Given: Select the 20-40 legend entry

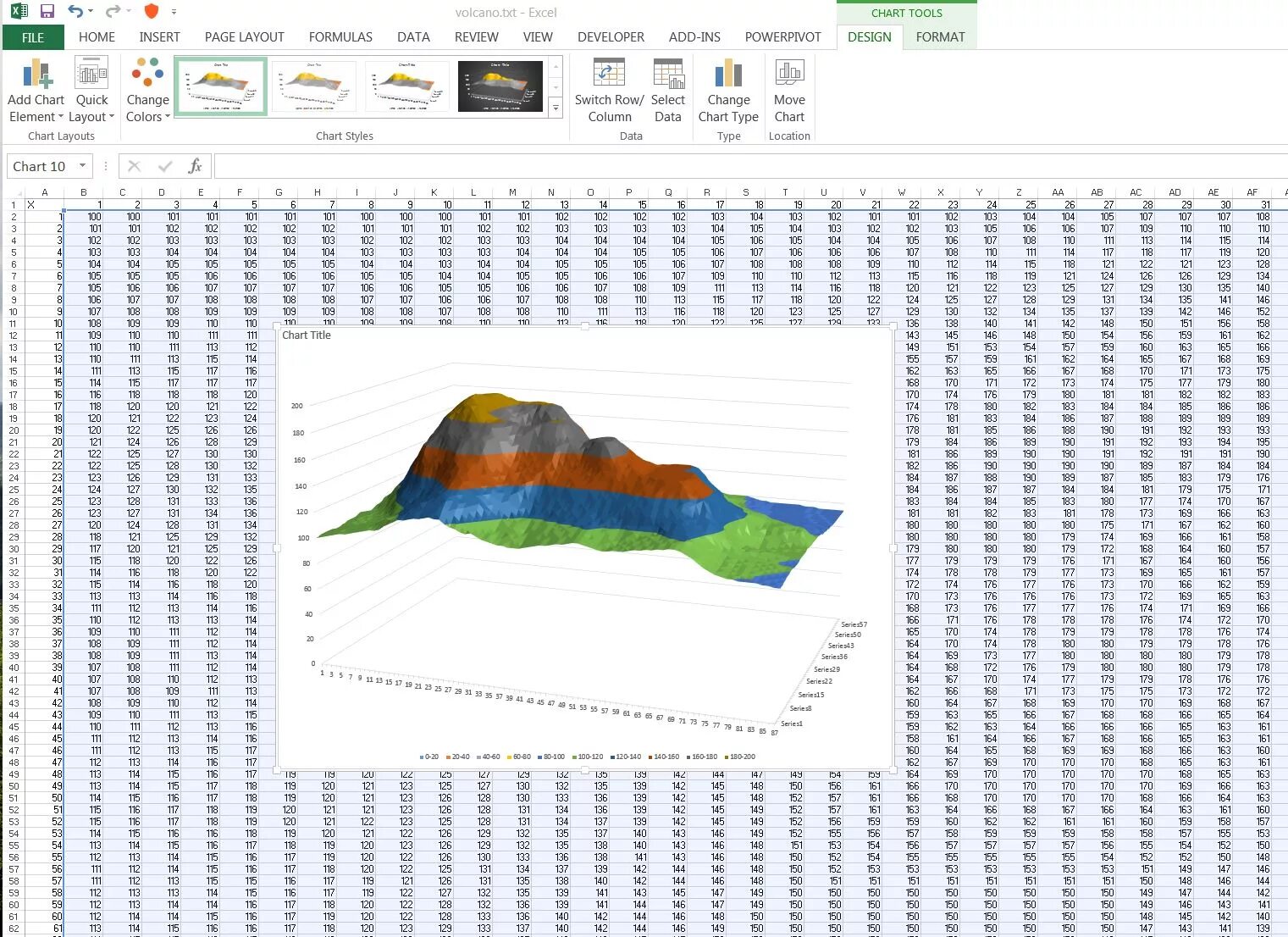Looking at the screenshot, I should (x=457, y=757).
